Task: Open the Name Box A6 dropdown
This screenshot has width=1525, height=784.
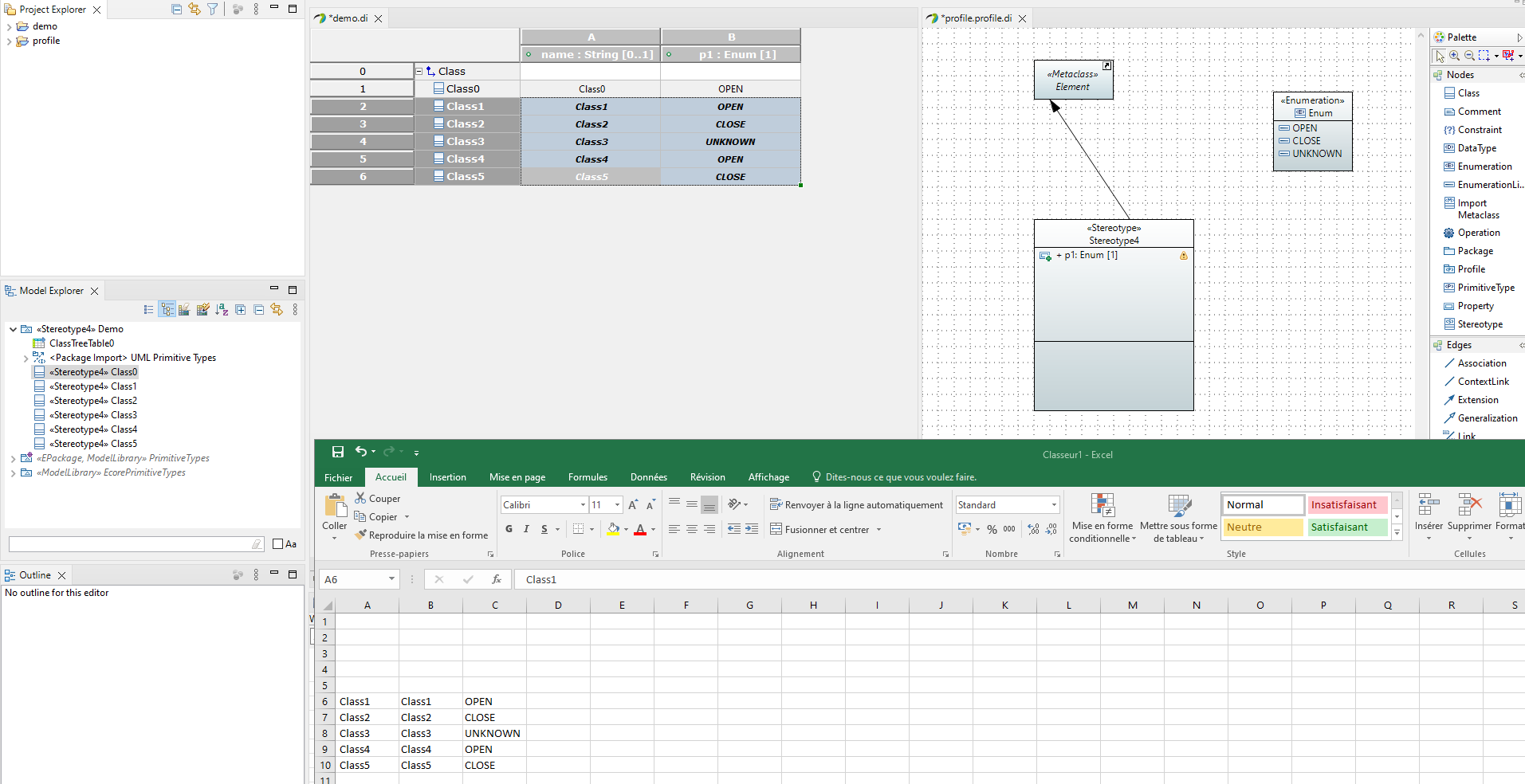Action: coord(391,579)
